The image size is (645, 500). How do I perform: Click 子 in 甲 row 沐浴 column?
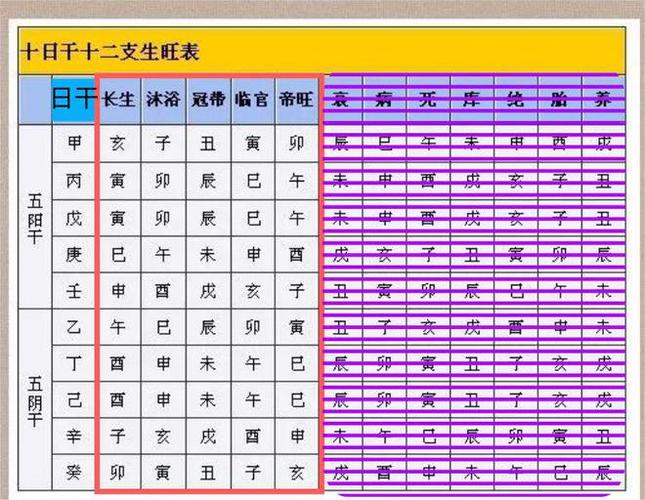163,143
